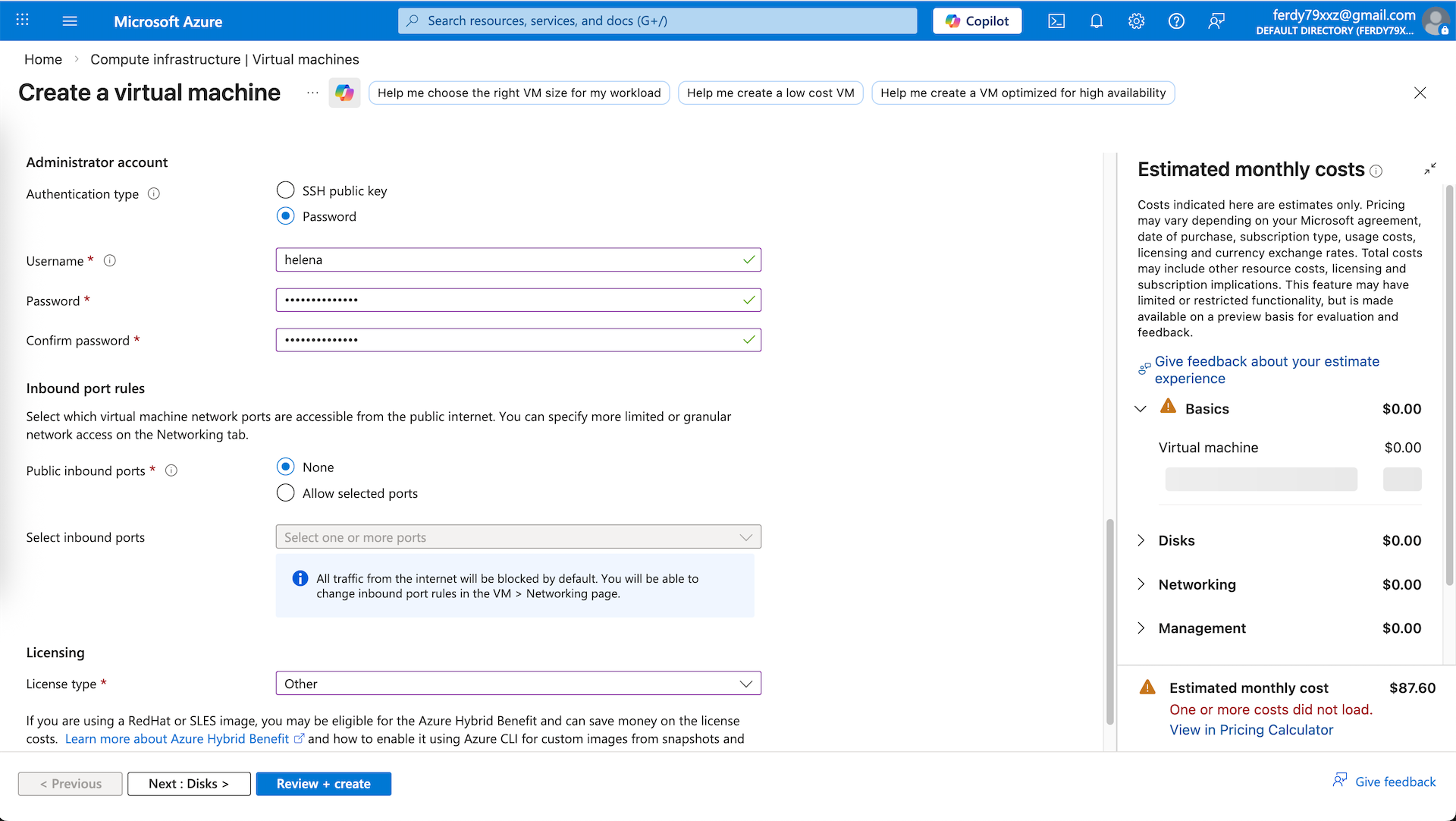Viewport: 1456px width, 821px height.
Task: Open the Azure apps grid launcher
Action: point(23,20)
